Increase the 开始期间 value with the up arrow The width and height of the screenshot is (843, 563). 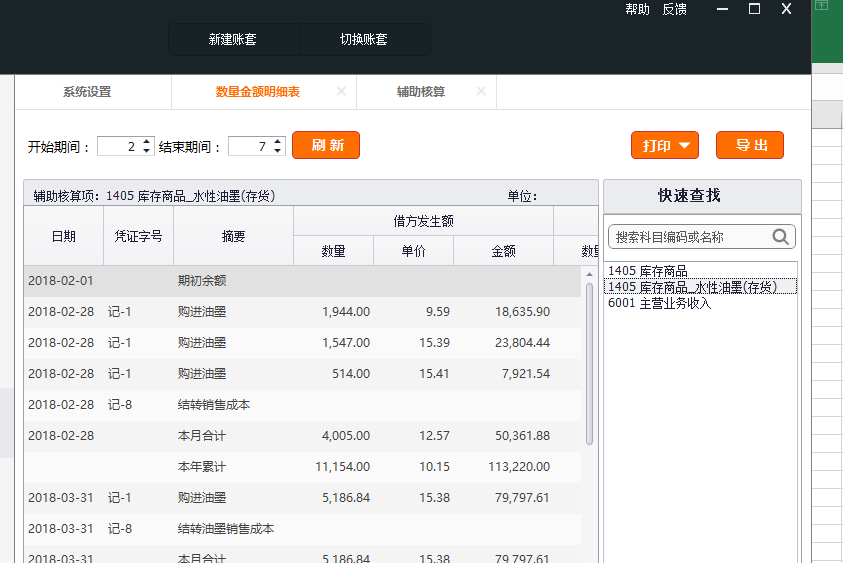click(x=147, y=141)
